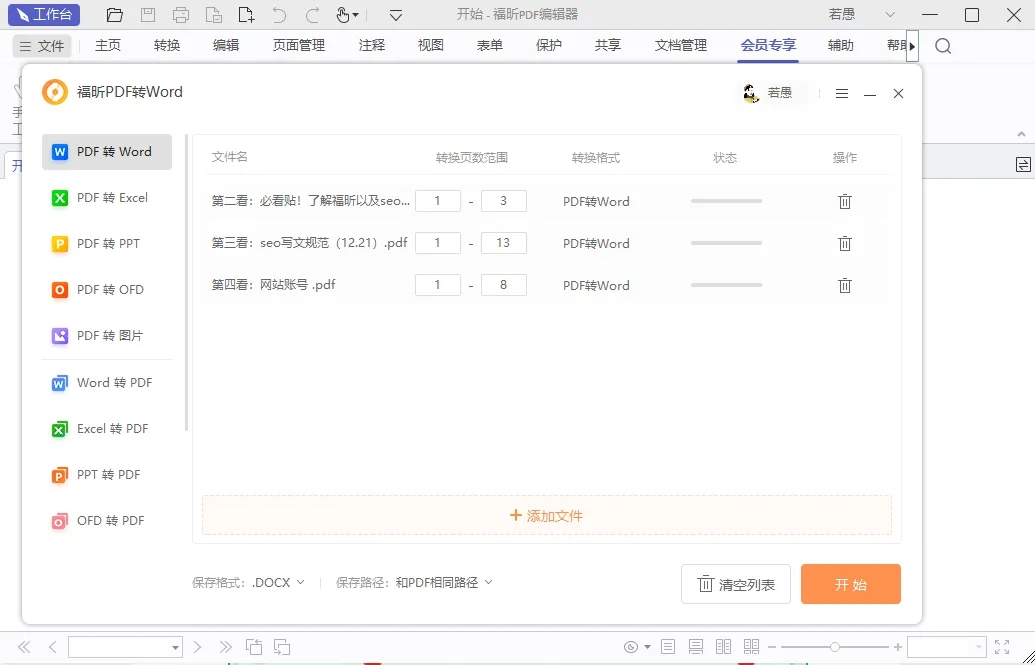Click the redo arrow icon

[x=312, y=15]
